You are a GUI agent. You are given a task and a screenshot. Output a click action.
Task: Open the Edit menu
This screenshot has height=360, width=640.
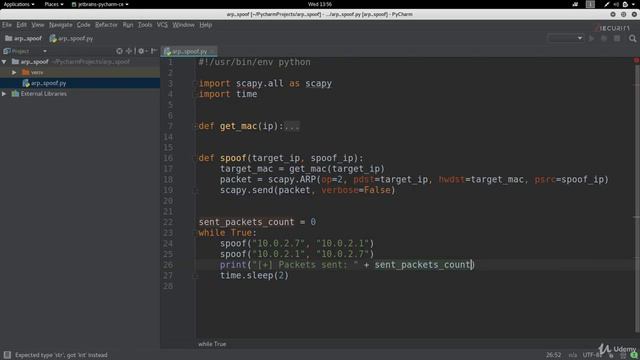pos(22,25)
